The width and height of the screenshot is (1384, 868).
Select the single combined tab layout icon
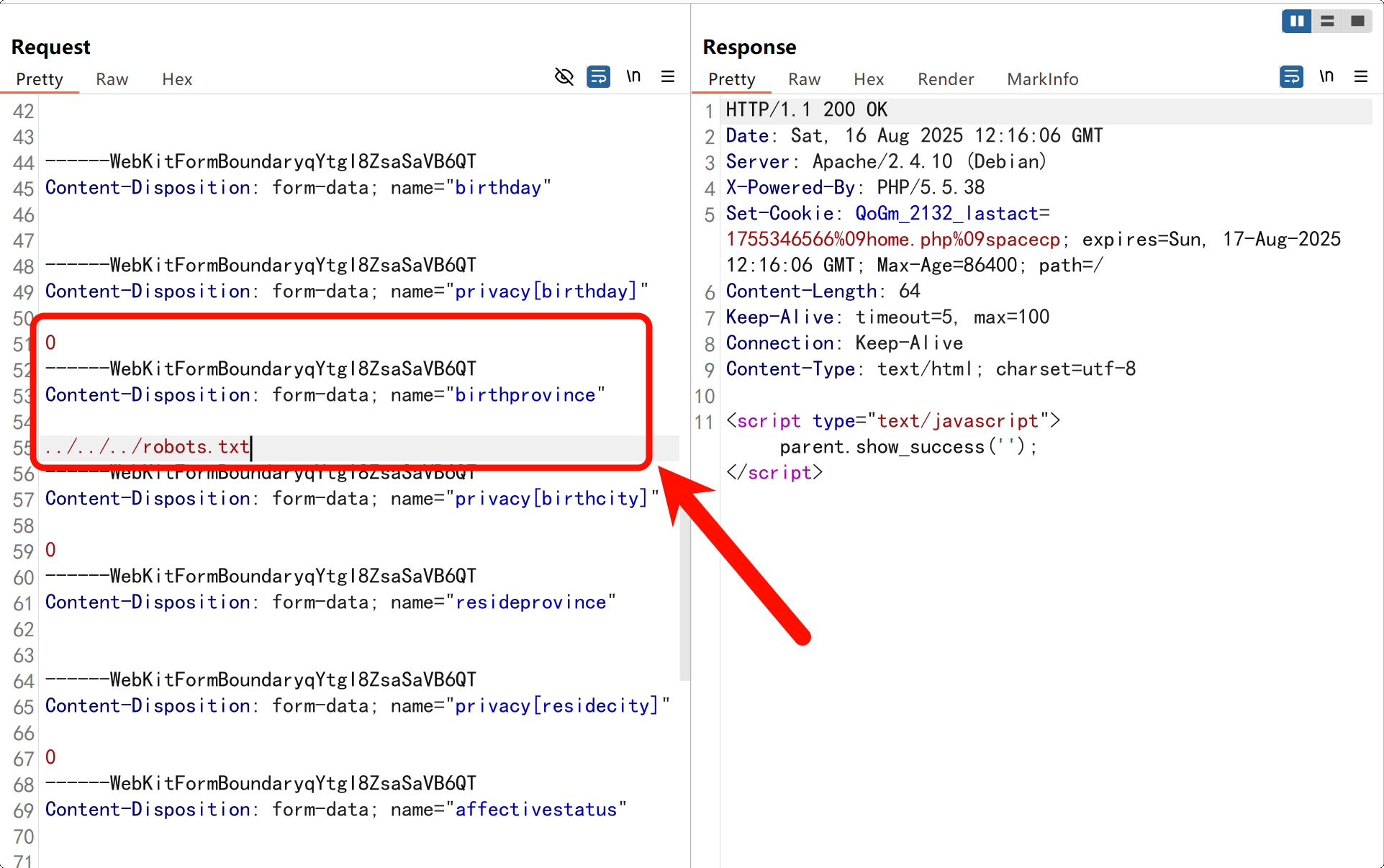pos(1357,21)
